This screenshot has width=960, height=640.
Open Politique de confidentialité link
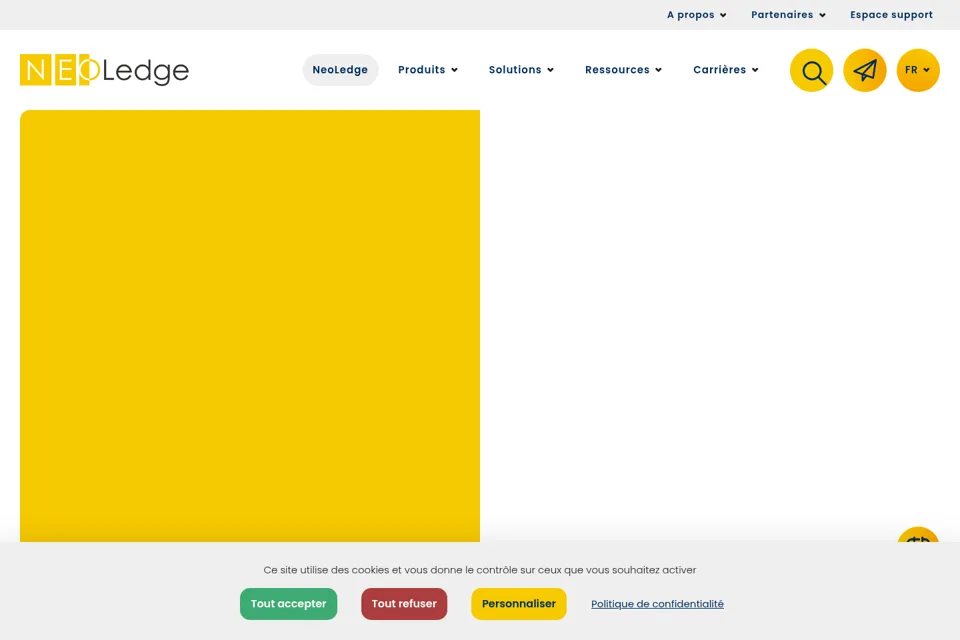[657, 604]
